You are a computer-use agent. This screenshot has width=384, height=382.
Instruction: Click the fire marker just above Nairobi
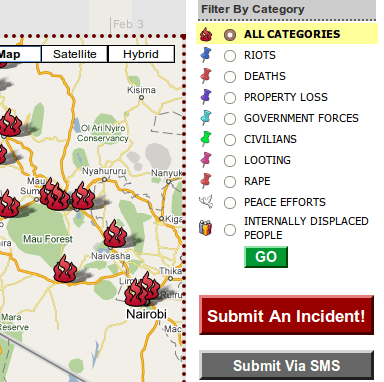[136, 293]
